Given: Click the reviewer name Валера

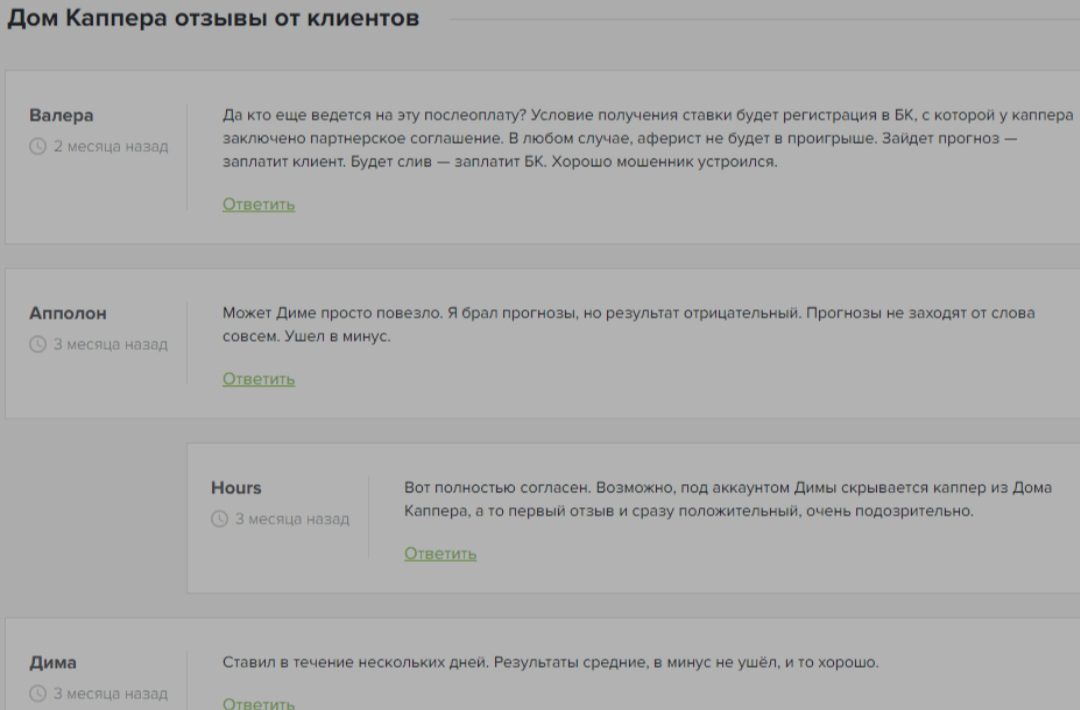Looking at the screenshot, I should (x=60, y=115).
